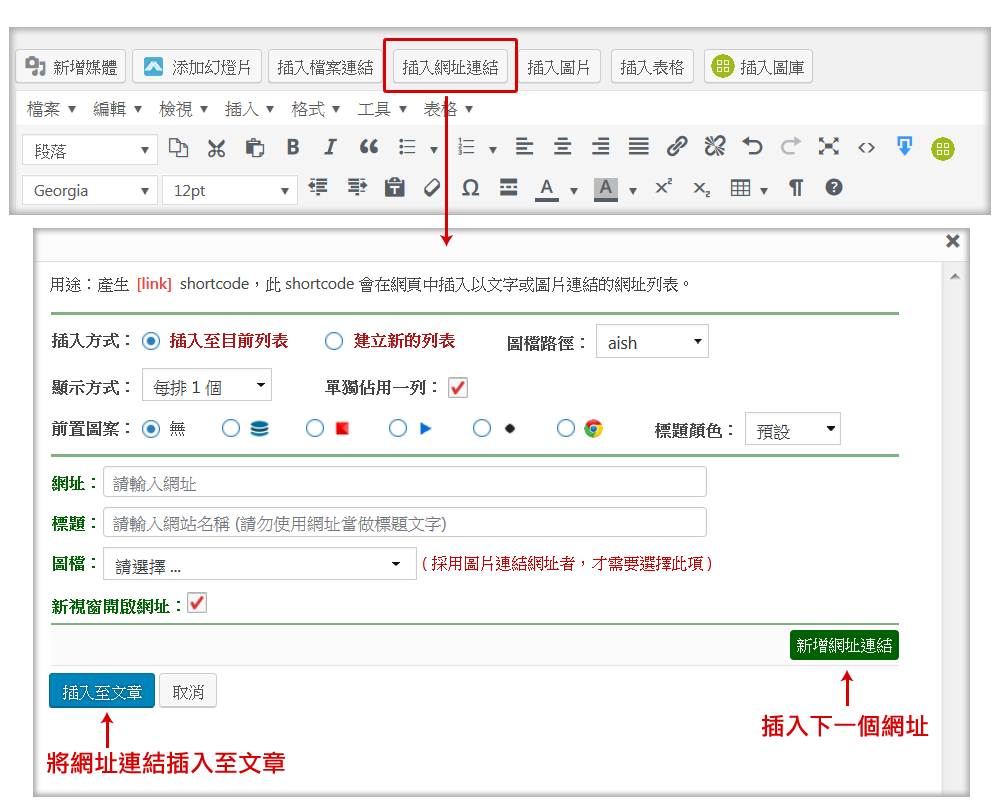Viewport: 1000px width, 807px height.
Task: Select the italic formatting icon
Action: 330,147
